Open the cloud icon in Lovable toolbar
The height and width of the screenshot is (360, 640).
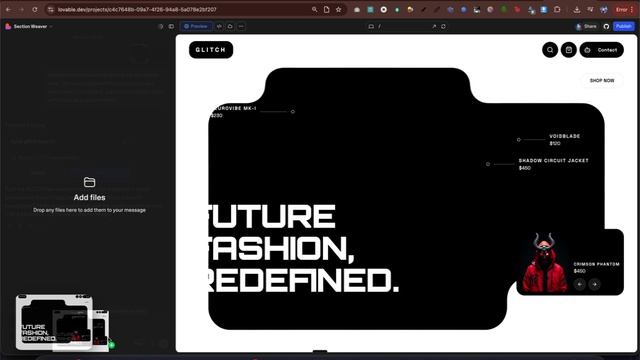tap(230, 26)
